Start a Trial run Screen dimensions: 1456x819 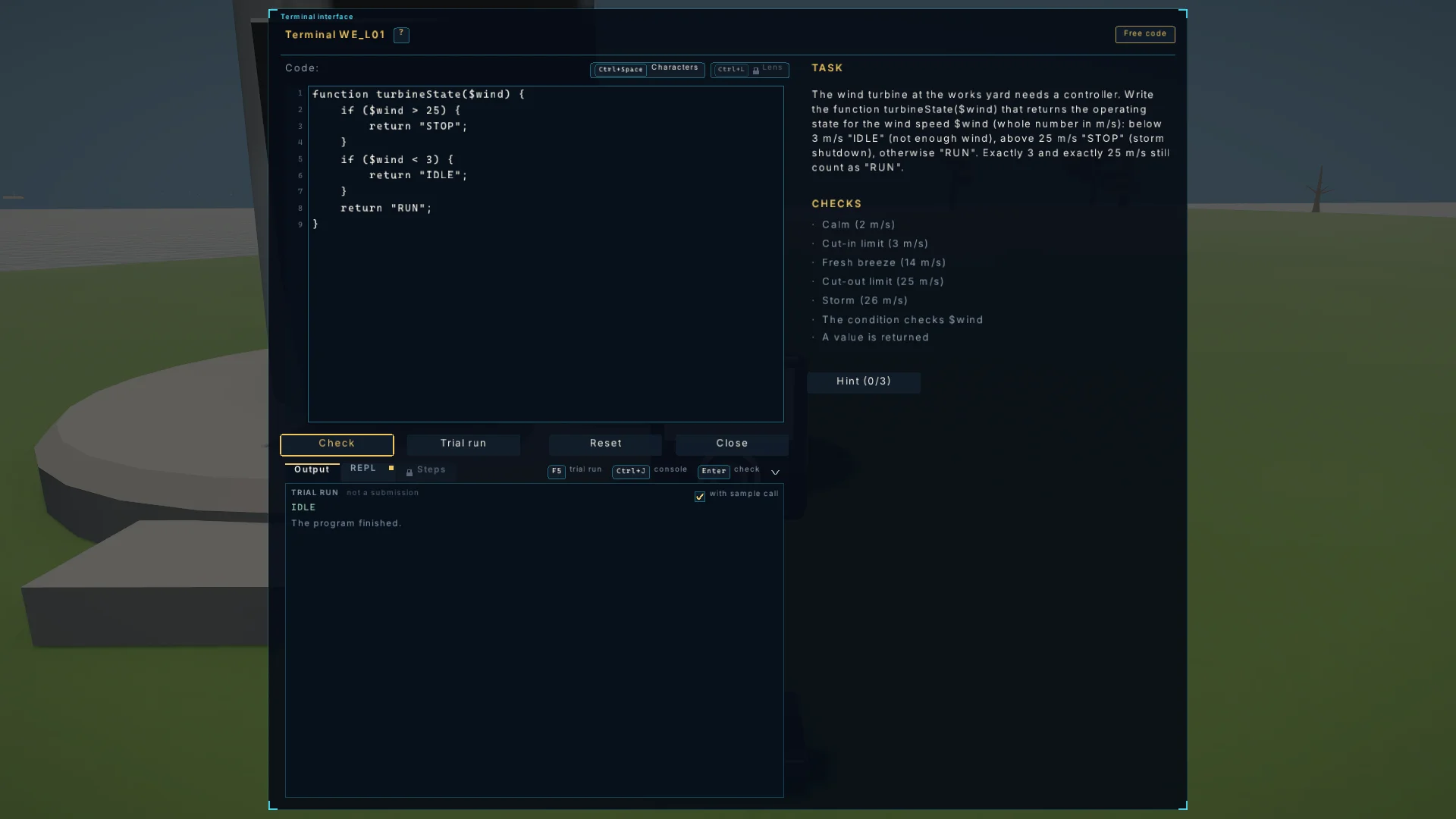pyautogui.click(x=463, y=444)
